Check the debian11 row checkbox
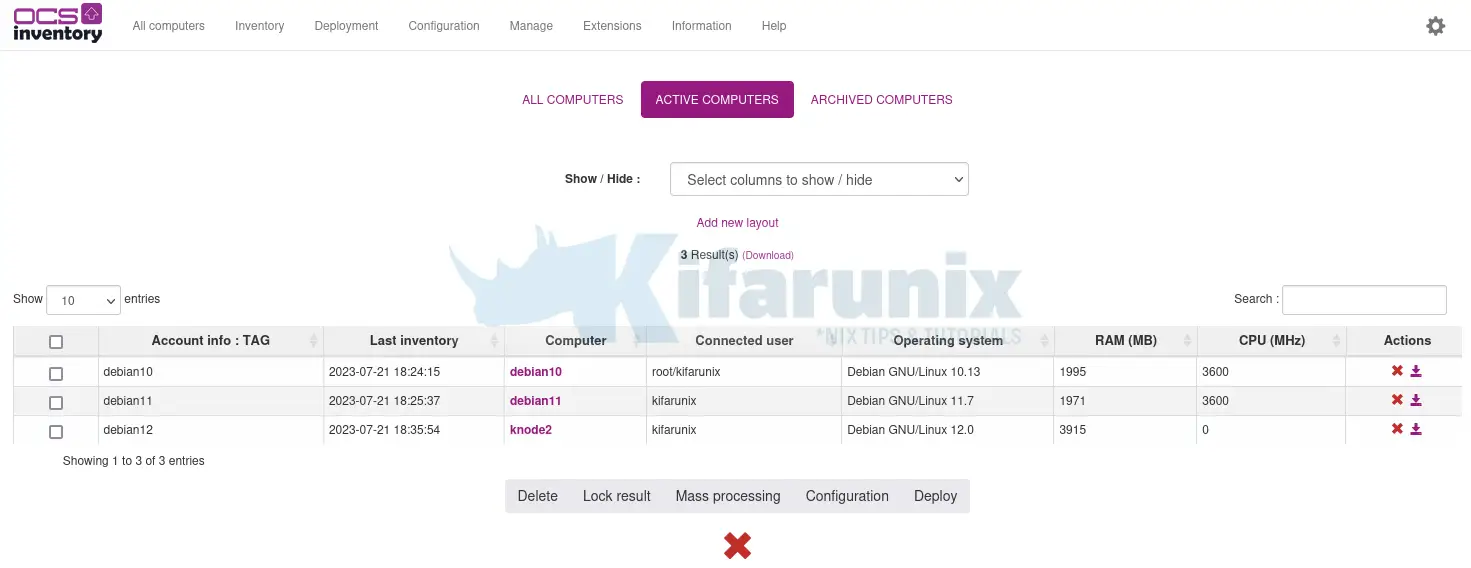Image resolution: width=1471 pixels, height=568 pixels. 56,402
